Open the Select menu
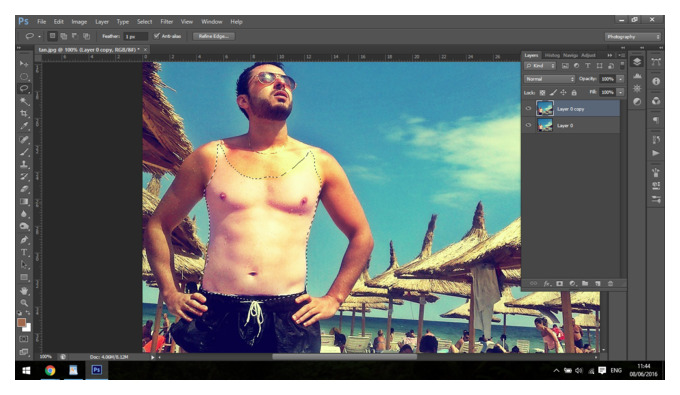680x395 pixels. pyautogui.click(x=144, y=22)
